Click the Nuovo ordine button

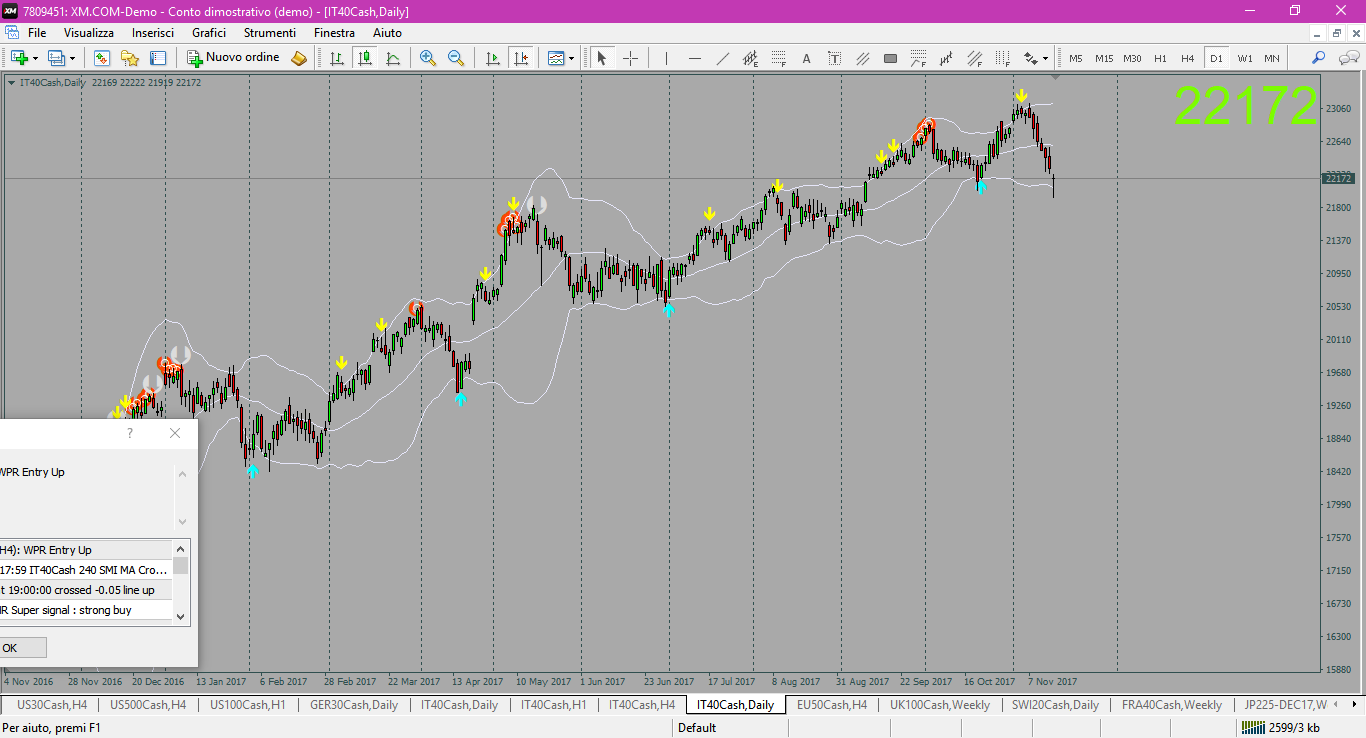pyautogui.click(x=234, y=58)
